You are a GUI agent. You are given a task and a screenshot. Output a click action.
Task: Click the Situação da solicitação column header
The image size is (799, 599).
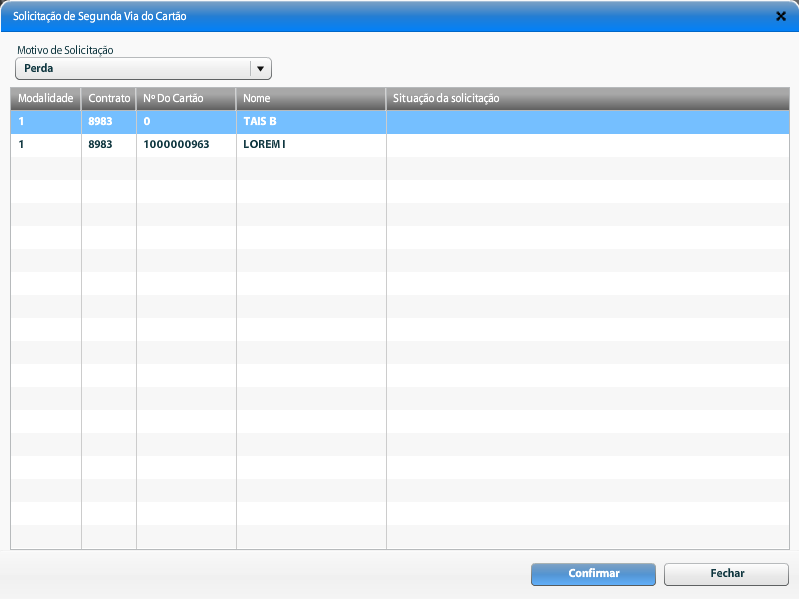(x=588, y=98)
